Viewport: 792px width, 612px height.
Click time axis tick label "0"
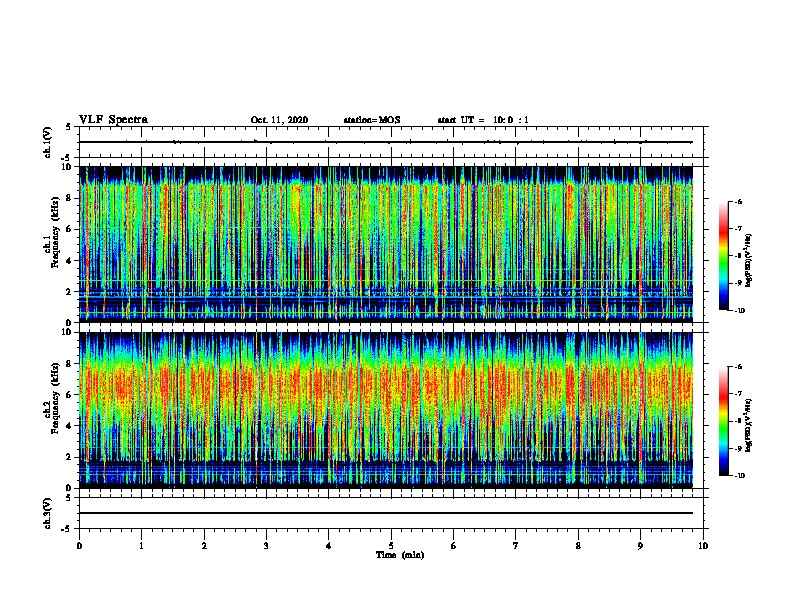coord(79,545)
